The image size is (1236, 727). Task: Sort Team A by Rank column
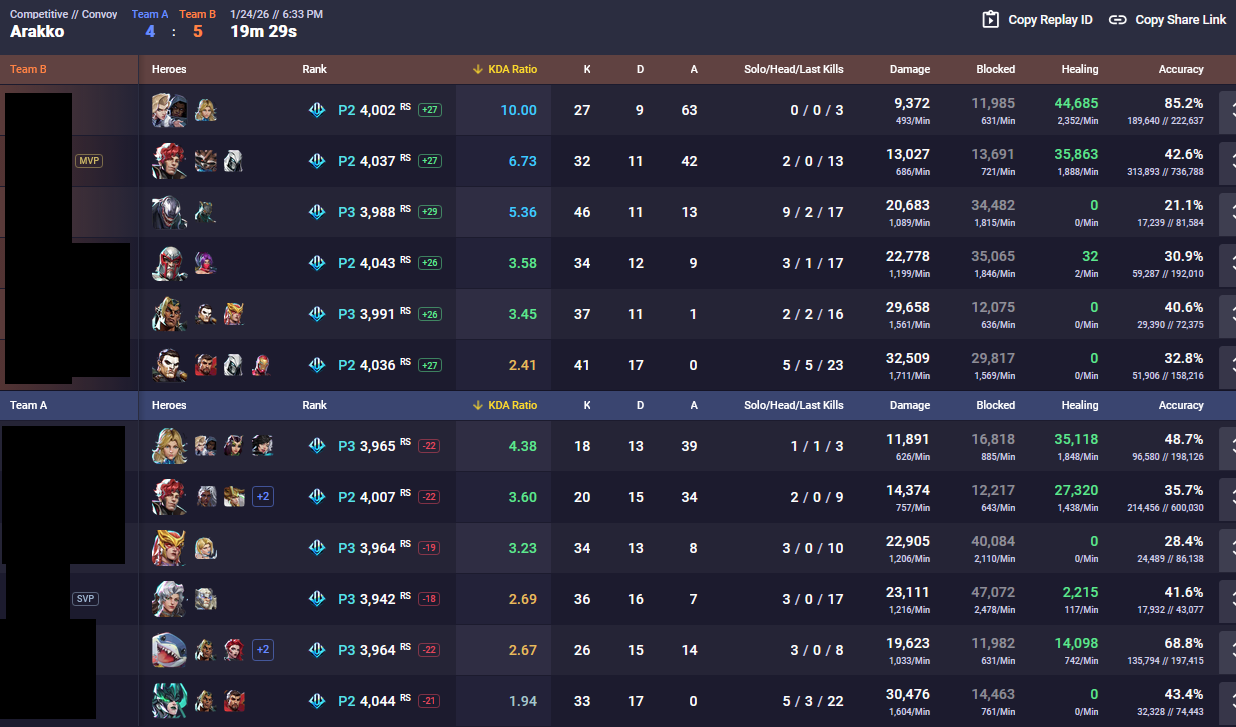pyautogui.click(x=315, y=405)
